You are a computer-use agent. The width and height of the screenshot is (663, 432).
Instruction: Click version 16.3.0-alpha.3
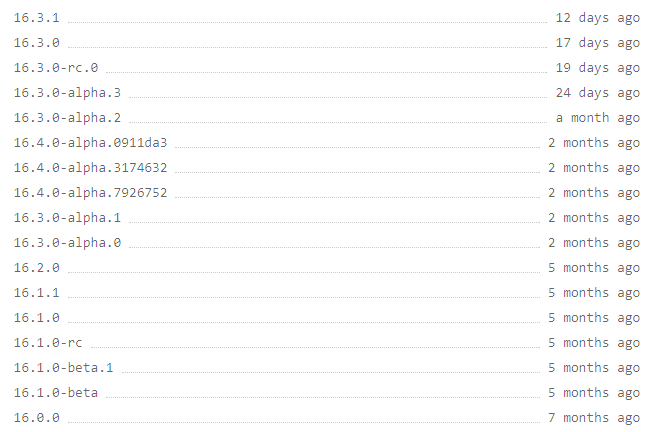67,93
